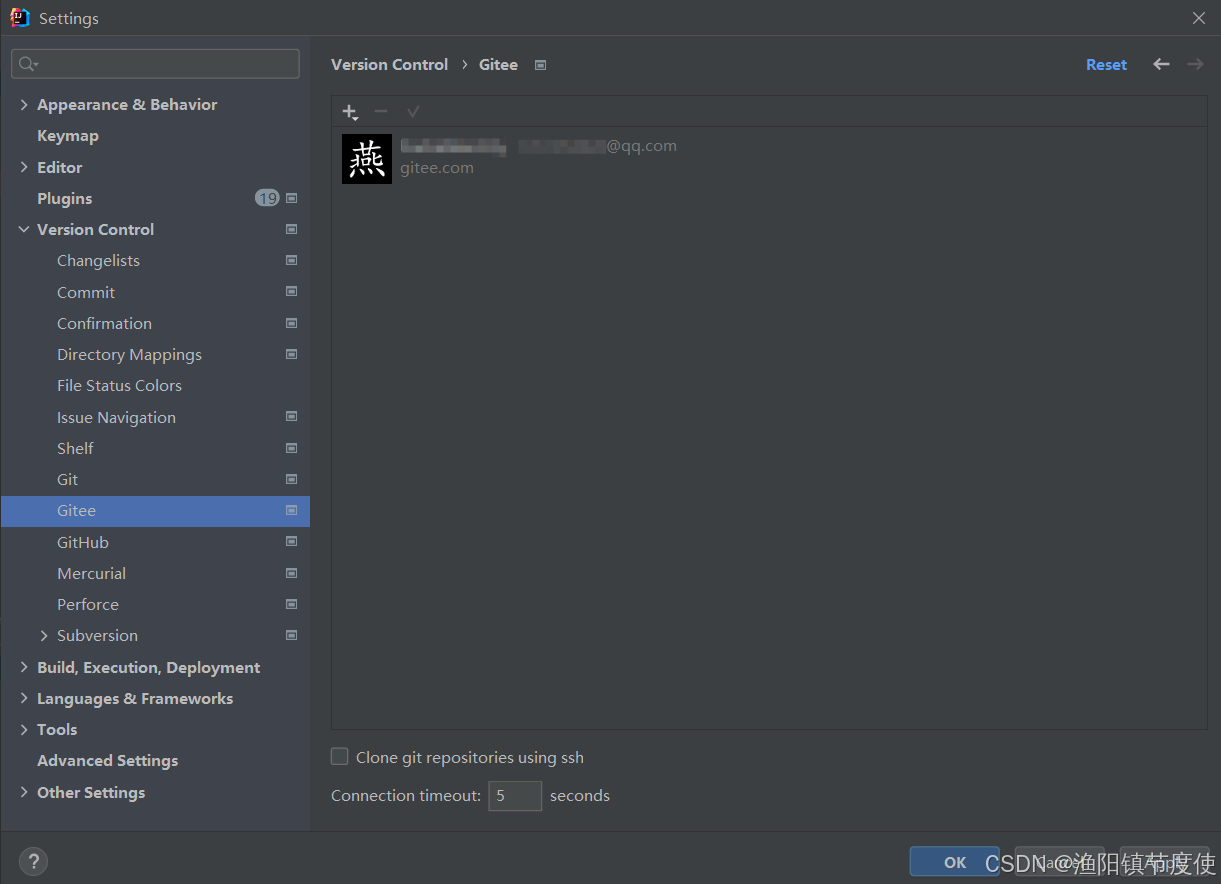The image size is (1221, 884).
Task: Click the project icon on Mercurial row
Action: 291,573
